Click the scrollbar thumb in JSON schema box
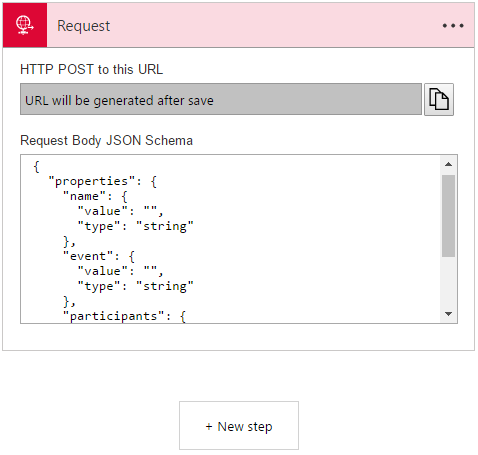The width and height of the screenshot is (478, 455). pyautogui.click(x=448, y=216)
